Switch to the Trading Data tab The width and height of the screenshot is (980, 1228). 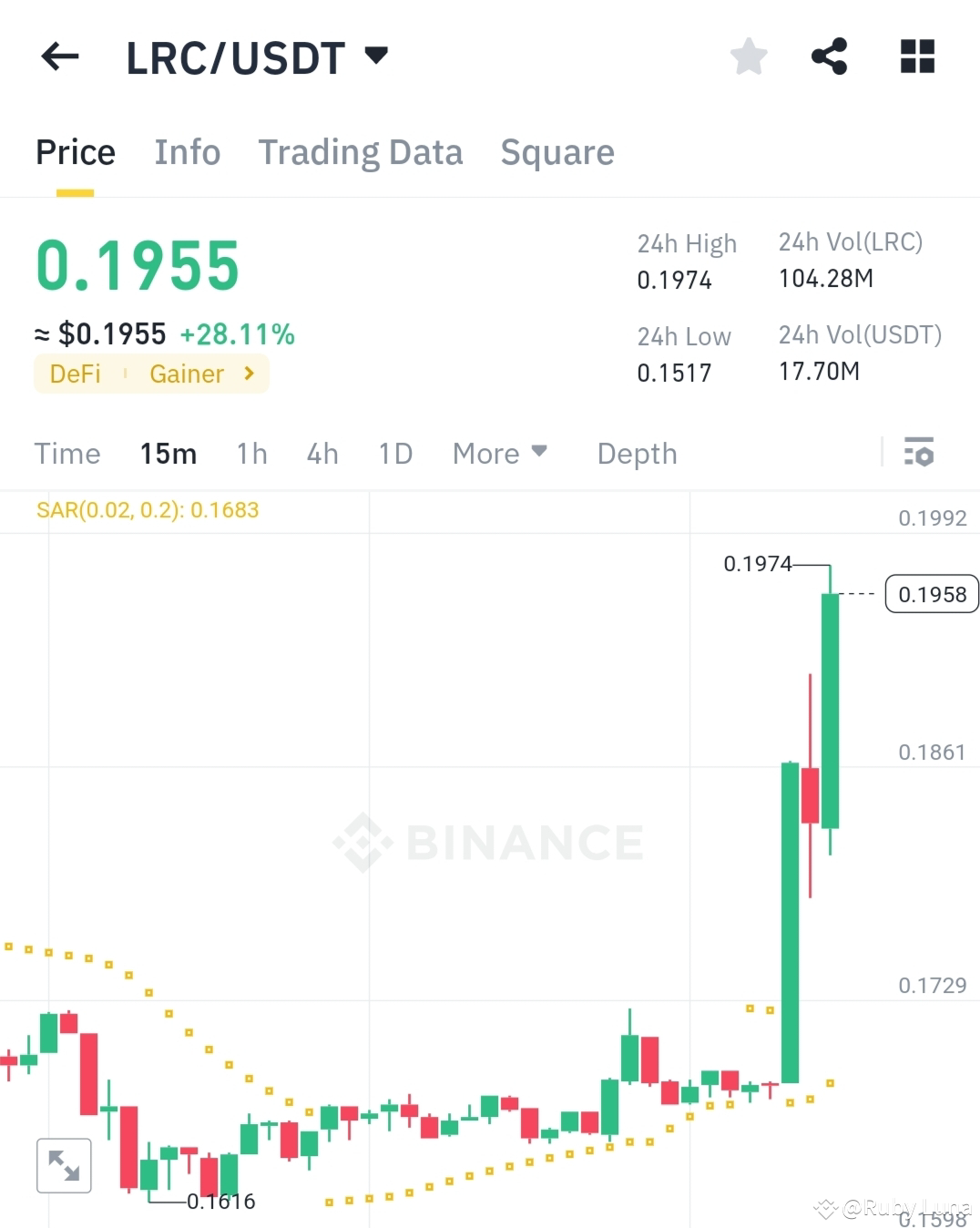[361, 152]
